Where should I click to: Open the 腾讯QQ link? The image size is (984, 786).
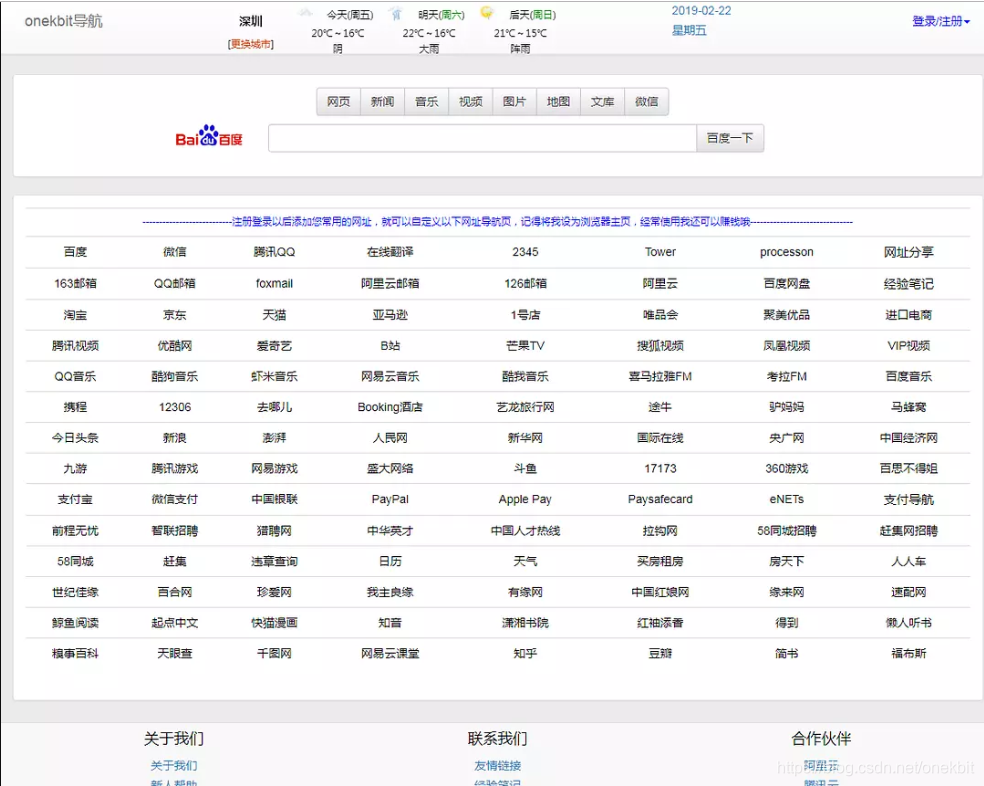point(274,252)
